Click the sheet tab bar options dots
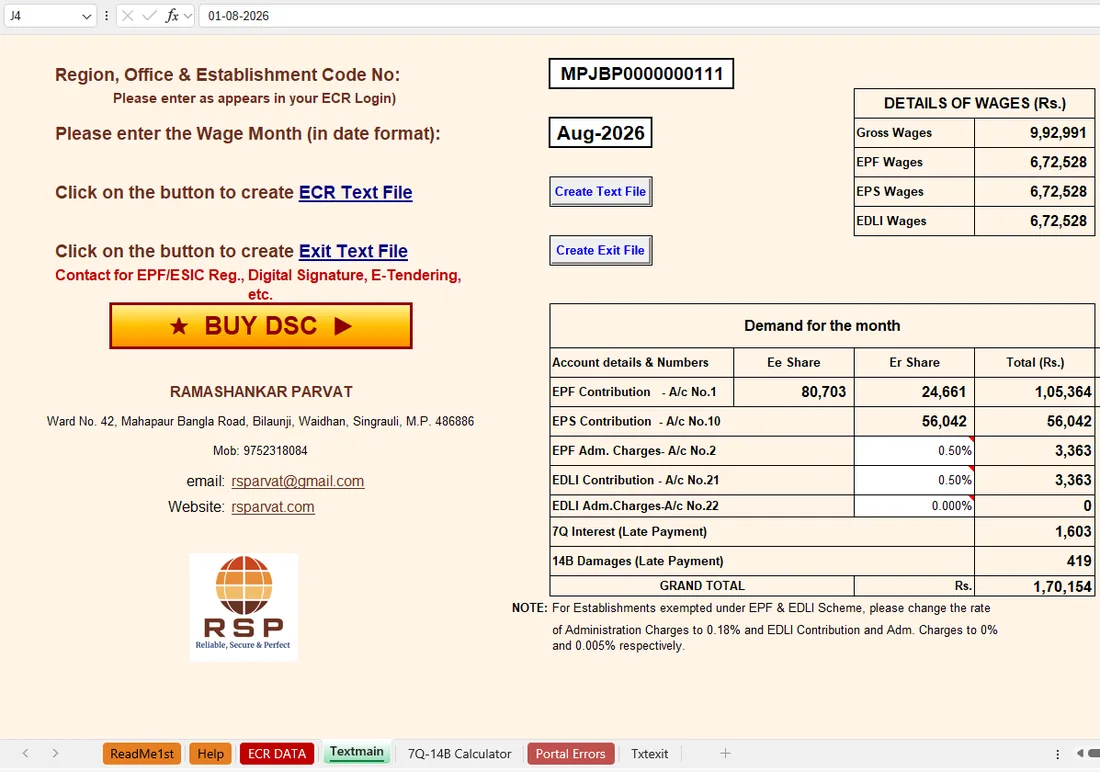This screenshot has width=1100, height=772. click(x=1057, y=754)
